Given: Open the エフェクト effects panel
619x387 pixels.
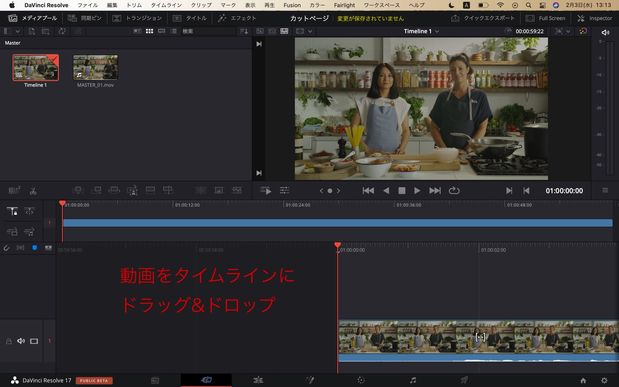Looking at the screenshot, I should pos(237,18).
